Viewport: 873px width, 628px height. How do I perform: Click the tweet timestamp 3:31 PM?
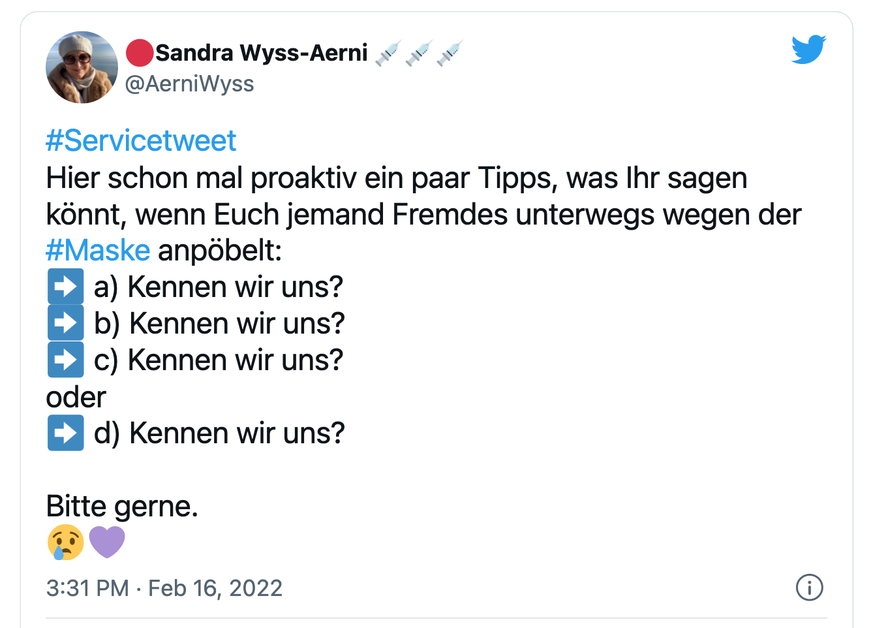(87, 588)
